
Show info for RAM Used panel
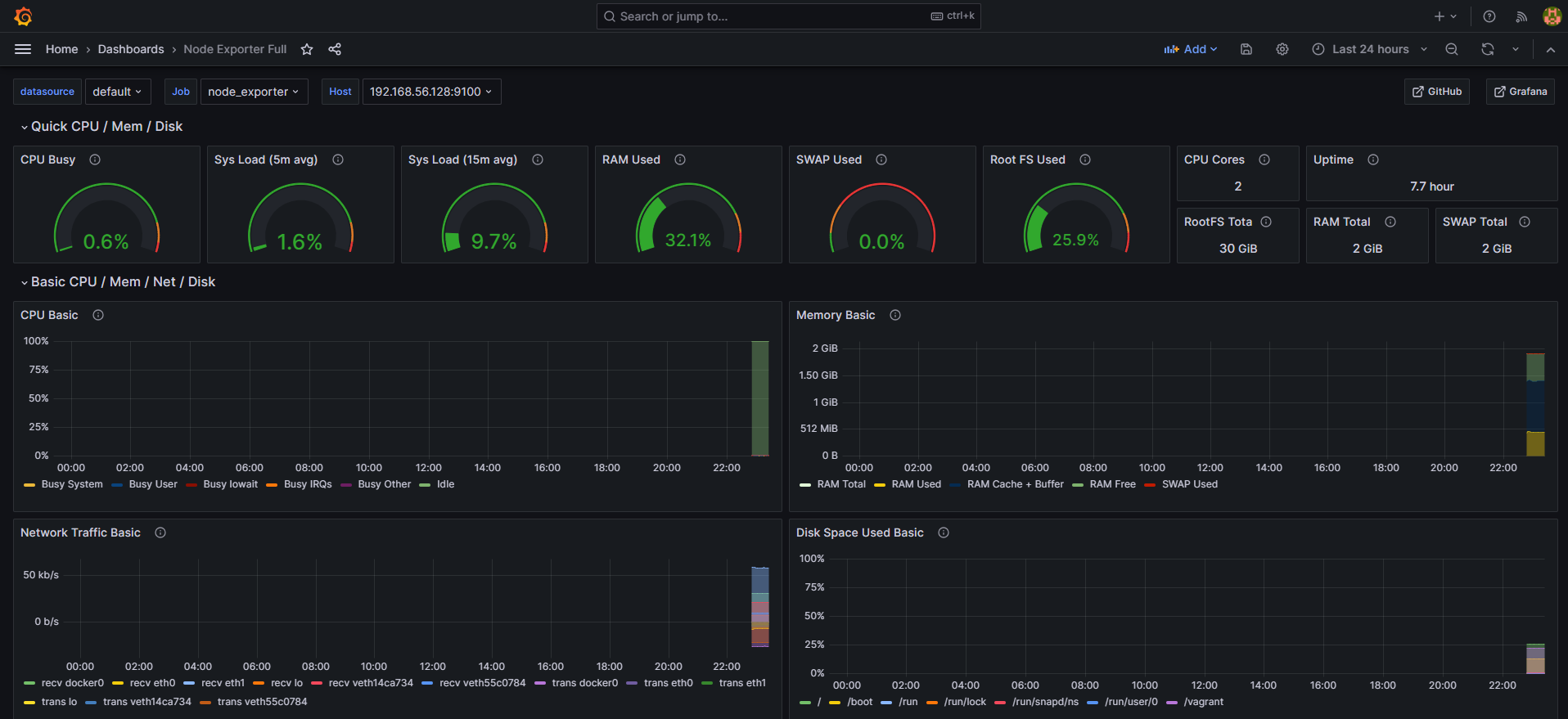(680, 160)
